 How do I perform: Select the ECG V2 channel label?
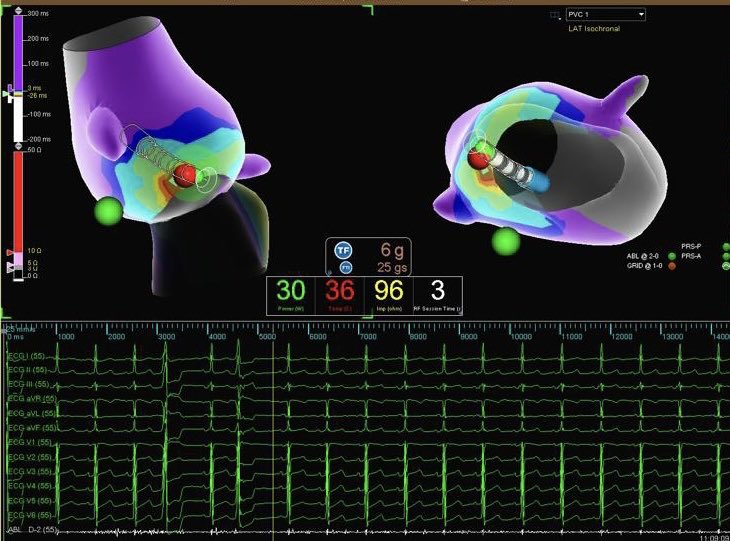(30, 458)
